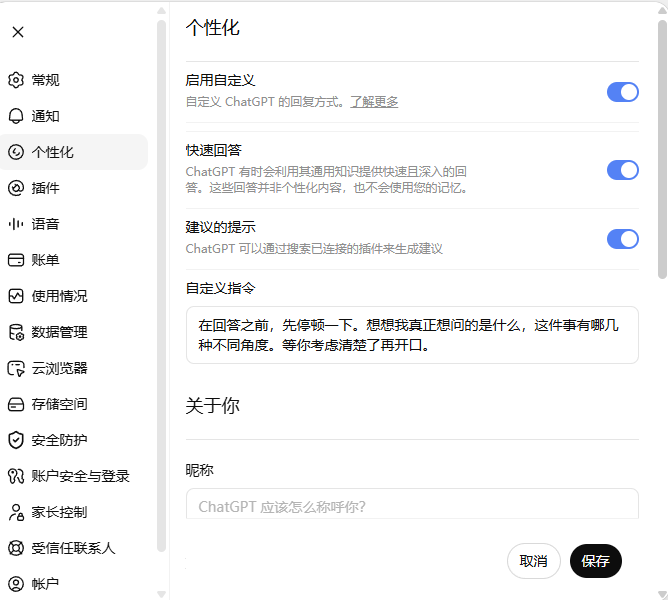Click the storage icon next to 存储空间

pyautogui.click(x=16, y=404)
